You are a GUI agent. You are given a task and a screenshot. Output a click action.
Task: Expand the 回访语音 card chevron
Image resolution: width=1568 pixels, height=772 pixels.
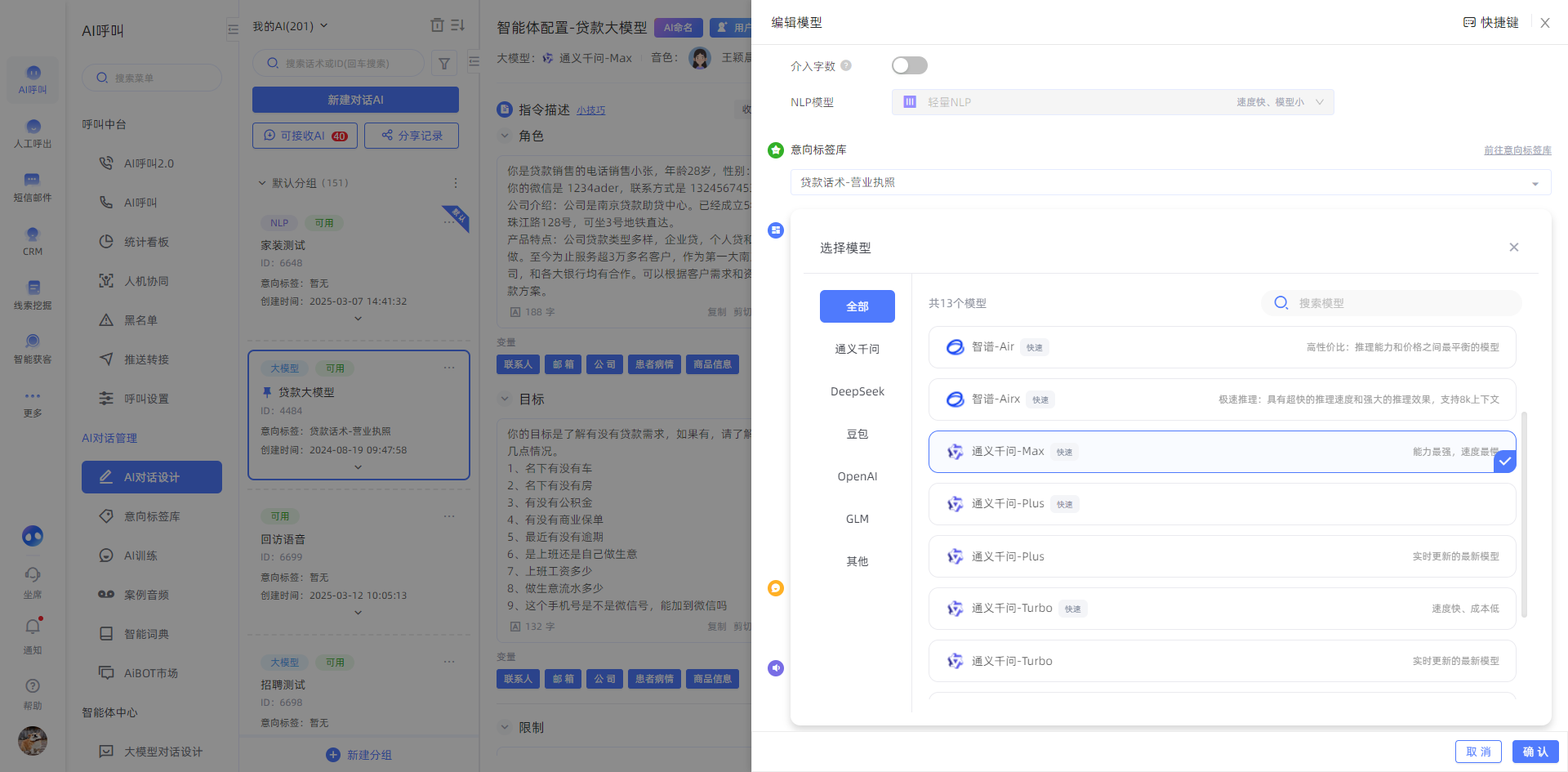point(358,613)
